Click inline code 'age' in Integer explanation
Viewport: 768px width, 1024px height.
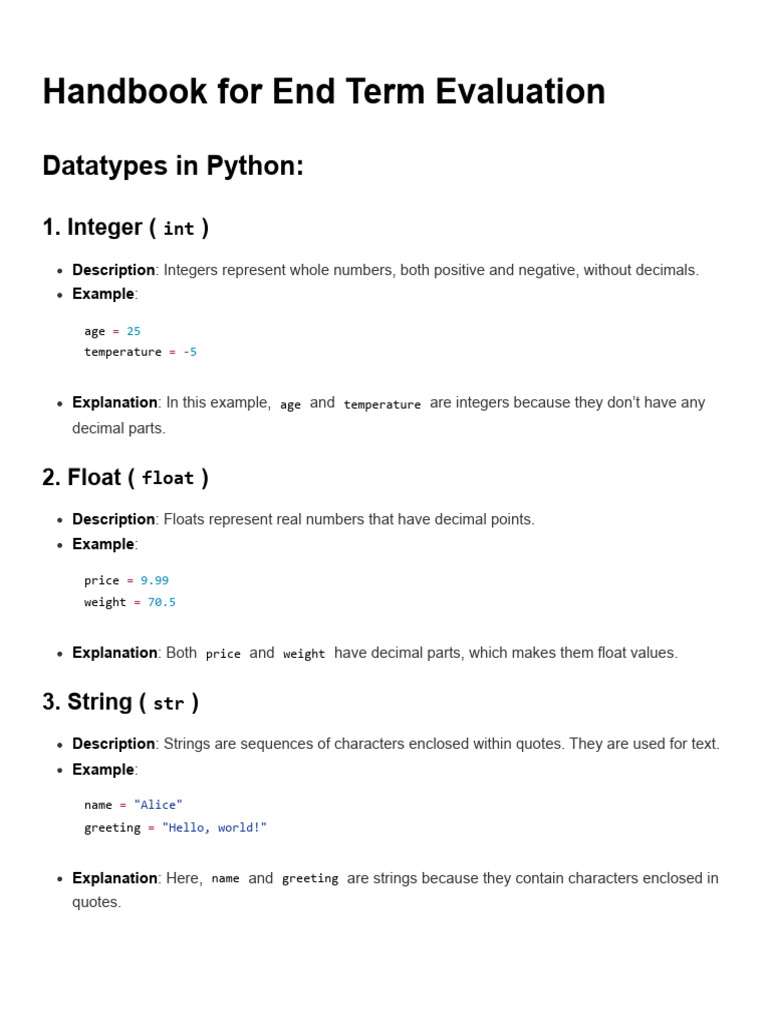click(290, 404)
